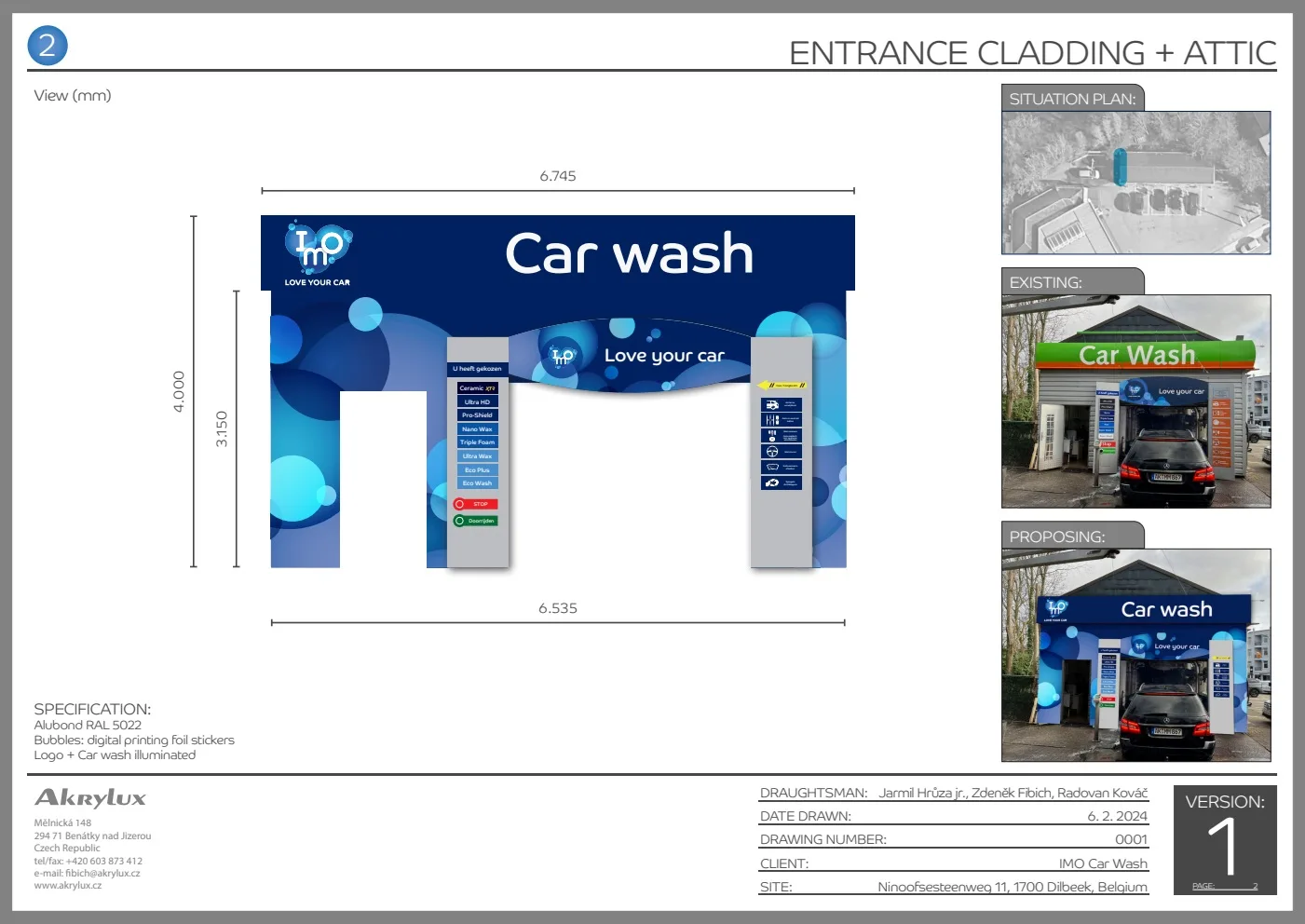Click the 'PAGE: 2' footer label

pos(1225,886)
